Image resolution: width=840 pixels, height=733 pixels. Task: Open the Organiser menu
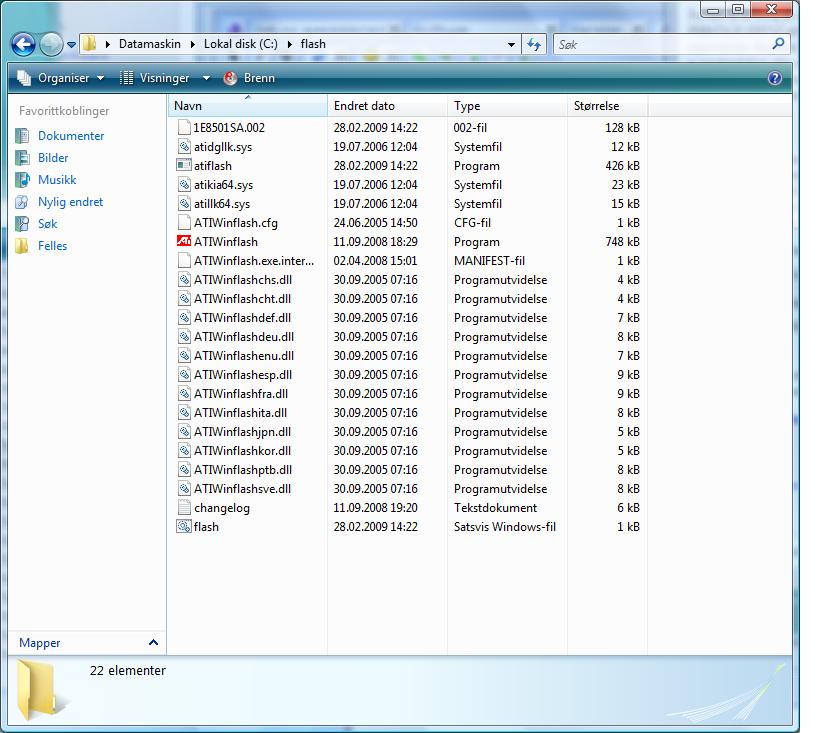pyautogui.click(x=61, y=78)
